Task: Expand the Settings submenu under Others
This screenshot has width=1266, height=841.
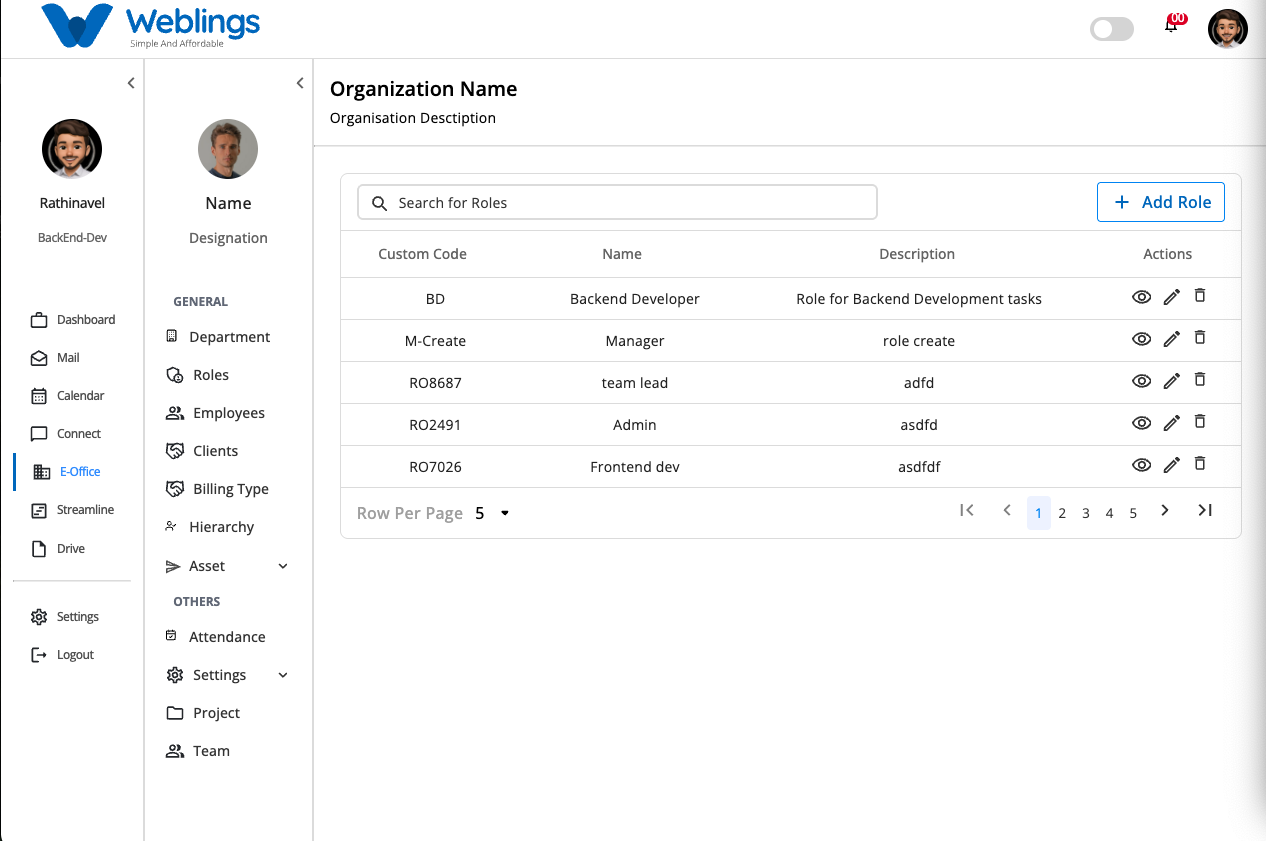Action: (x=283, y=675)
